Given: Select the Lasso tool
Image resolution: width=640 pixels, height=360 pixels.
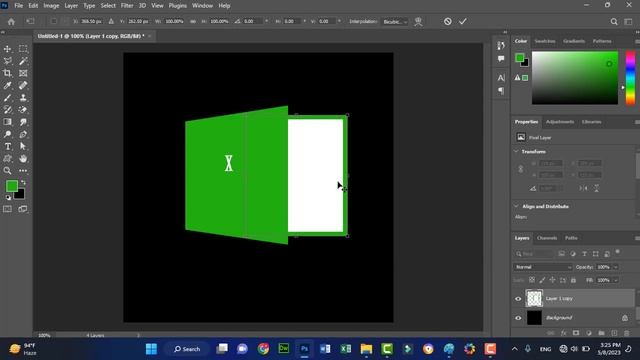Looking at the screenshot, I should [7, 61].
